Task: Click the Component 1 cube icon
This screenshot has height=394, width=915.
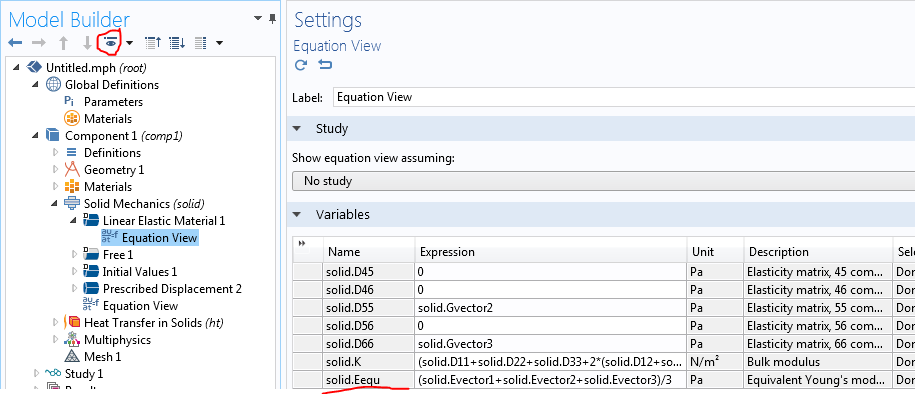Action: pos(53,135)
